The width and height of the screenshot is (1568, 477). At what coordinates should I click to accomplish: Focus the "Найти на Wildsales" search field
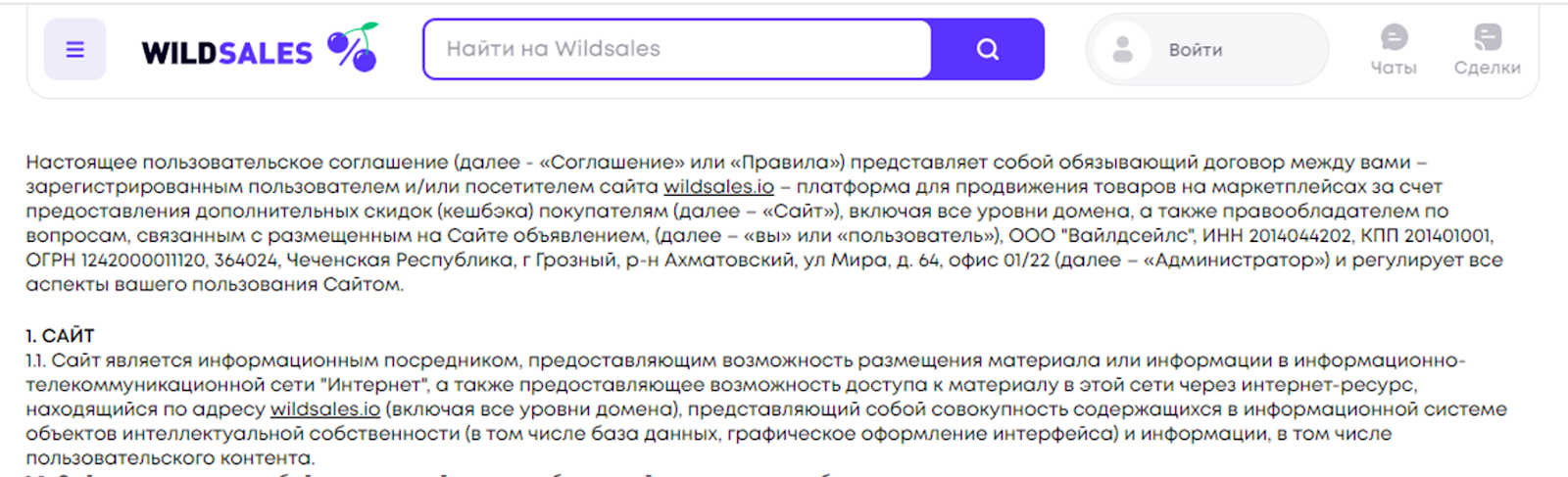[x=676, y=49]
